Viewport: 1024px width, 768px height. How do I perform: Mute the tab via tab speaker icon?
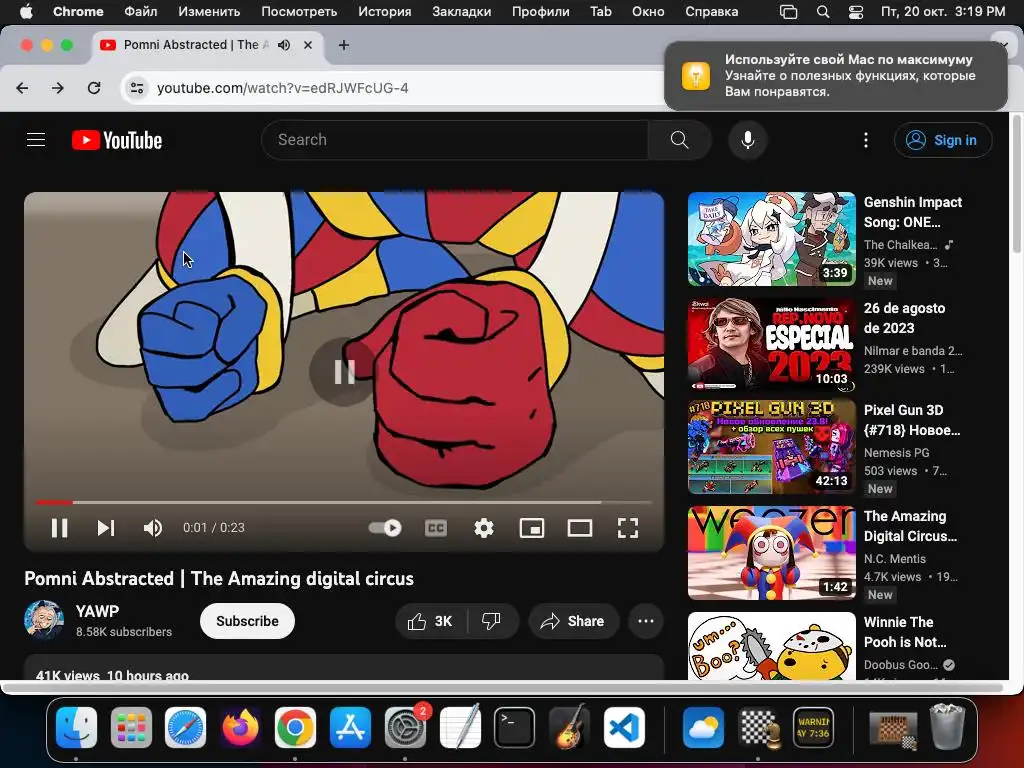[284, 45]
